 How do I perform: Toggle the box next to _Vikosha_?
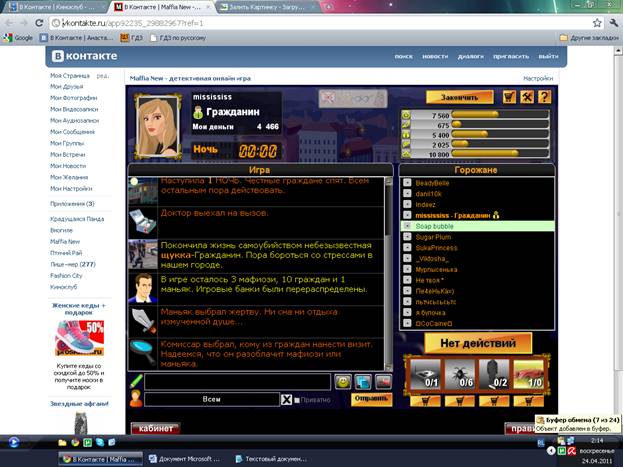pyautogui.click(x=407, y=258)
